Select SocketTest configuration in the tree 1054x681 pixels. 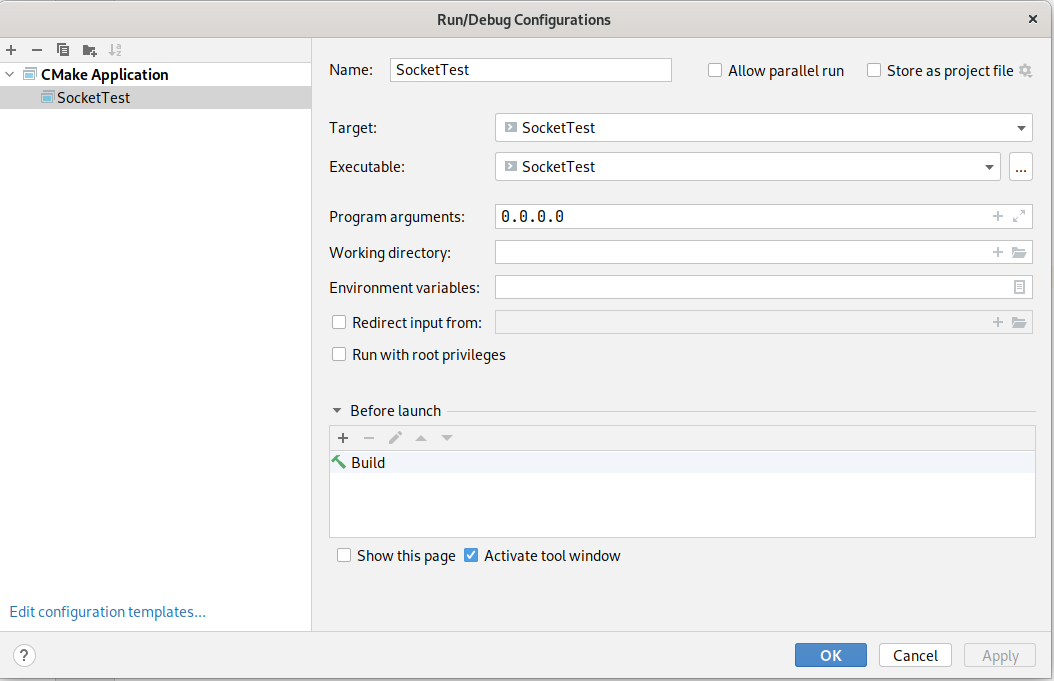93,98
